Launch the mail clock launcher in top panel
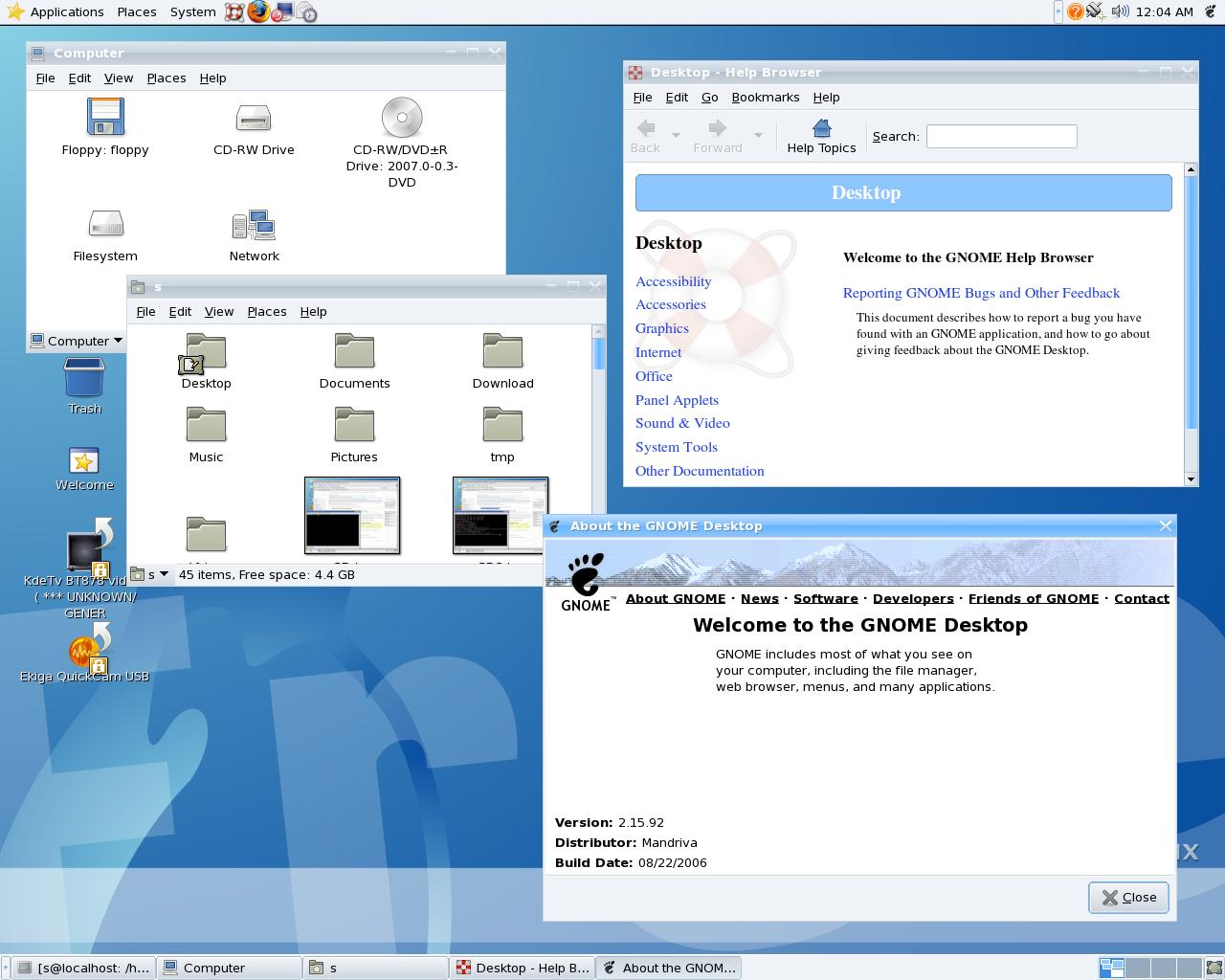Screen dimensions: 1225x980 click(x=306, y=12)
